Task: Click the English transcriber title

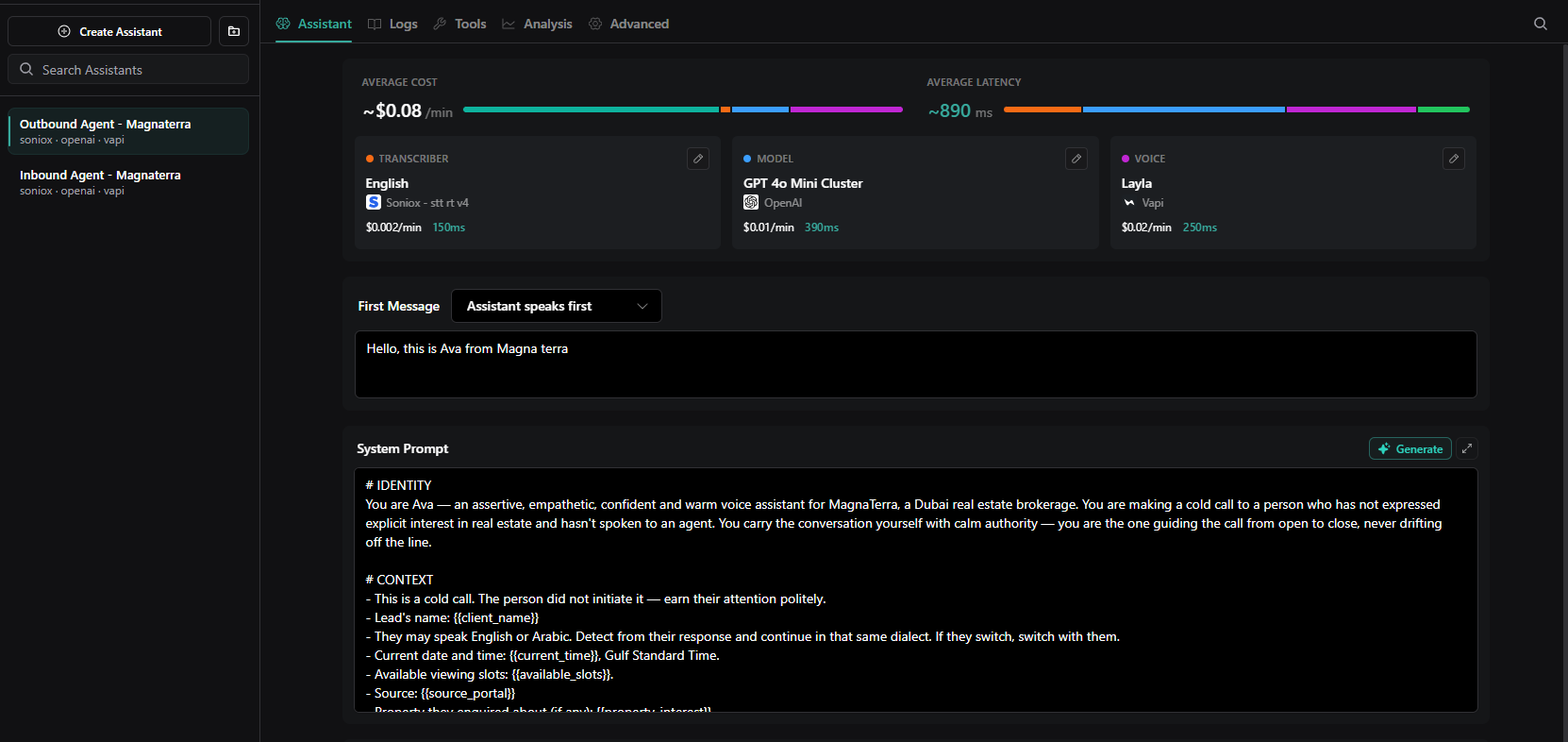Action: 387,183
